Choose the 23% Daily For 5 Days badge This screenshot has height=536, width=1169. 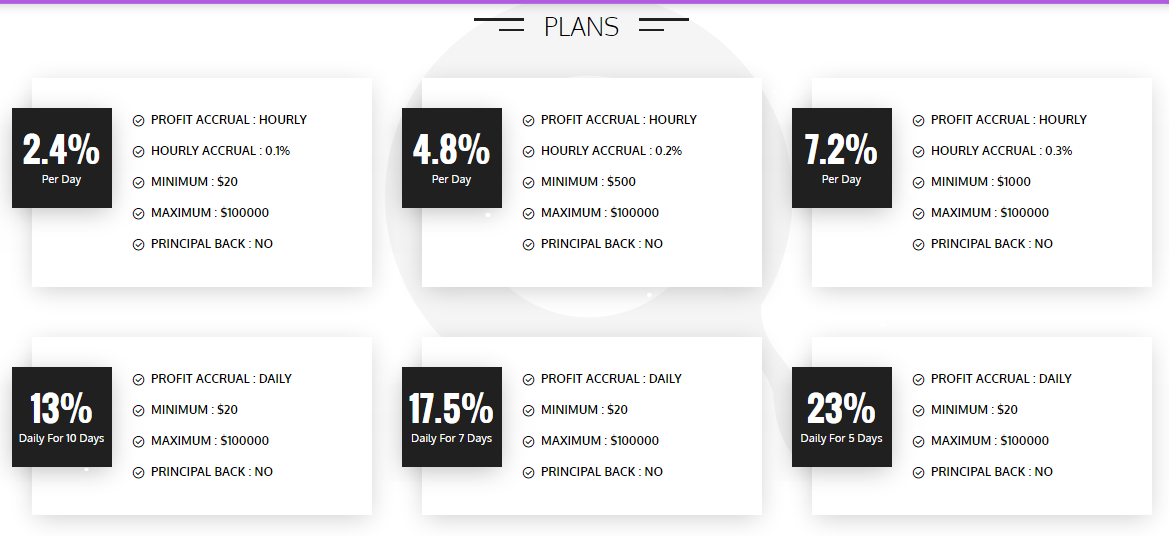(x=841, y=417)
